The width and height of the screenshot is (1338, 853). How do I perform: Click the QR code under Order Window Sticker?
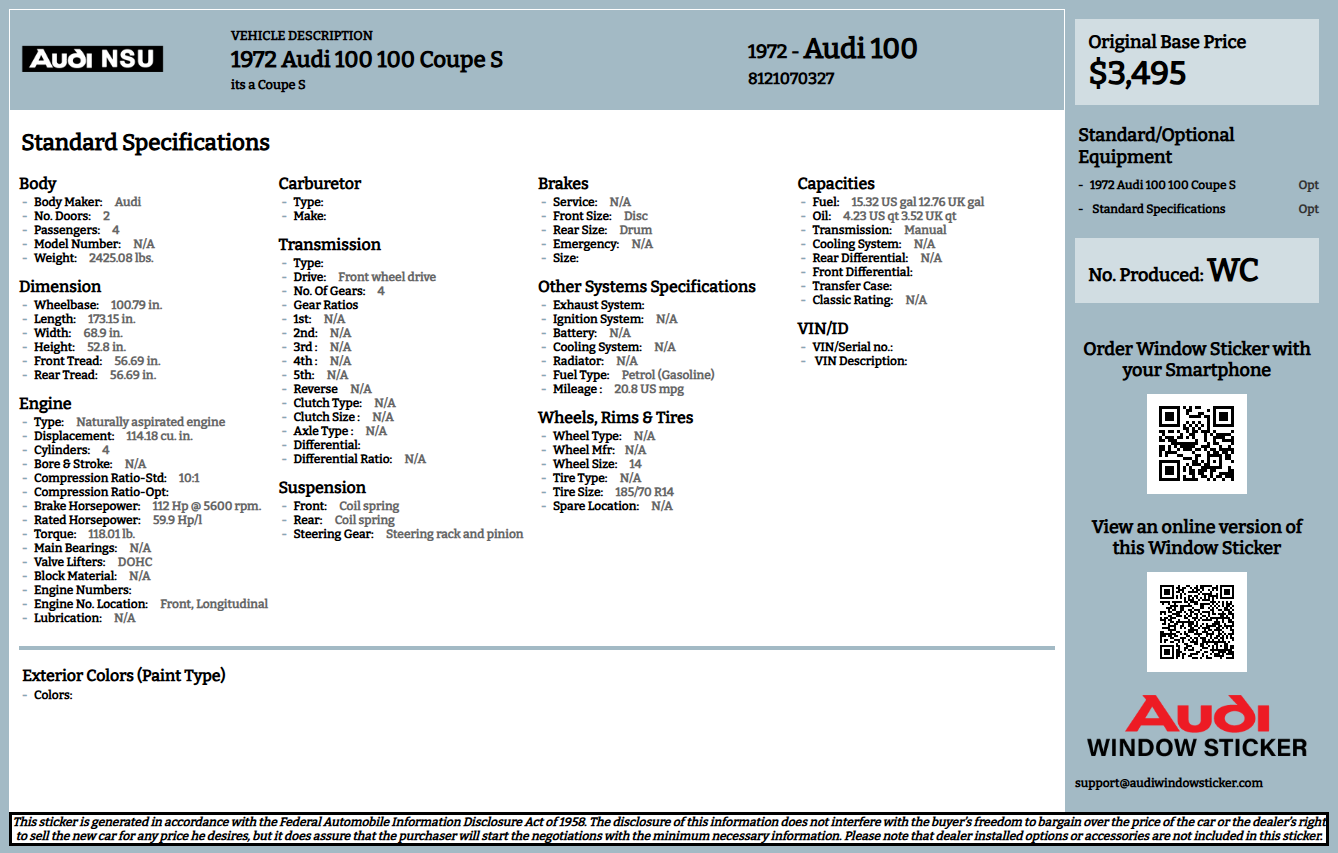(1196, 443)
